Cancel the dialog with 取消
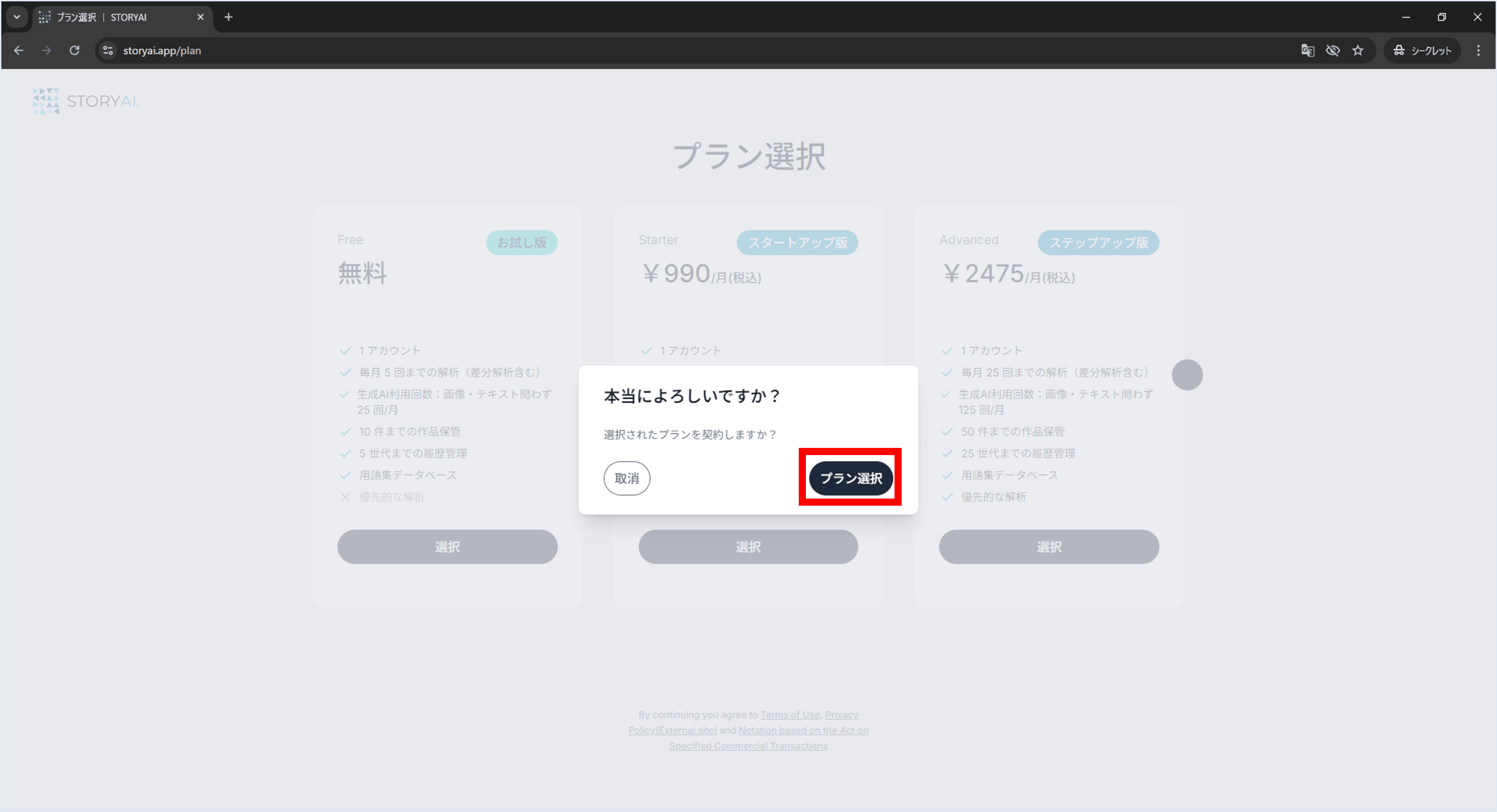Screen dimensions: 1497x812 click(627, 478)
